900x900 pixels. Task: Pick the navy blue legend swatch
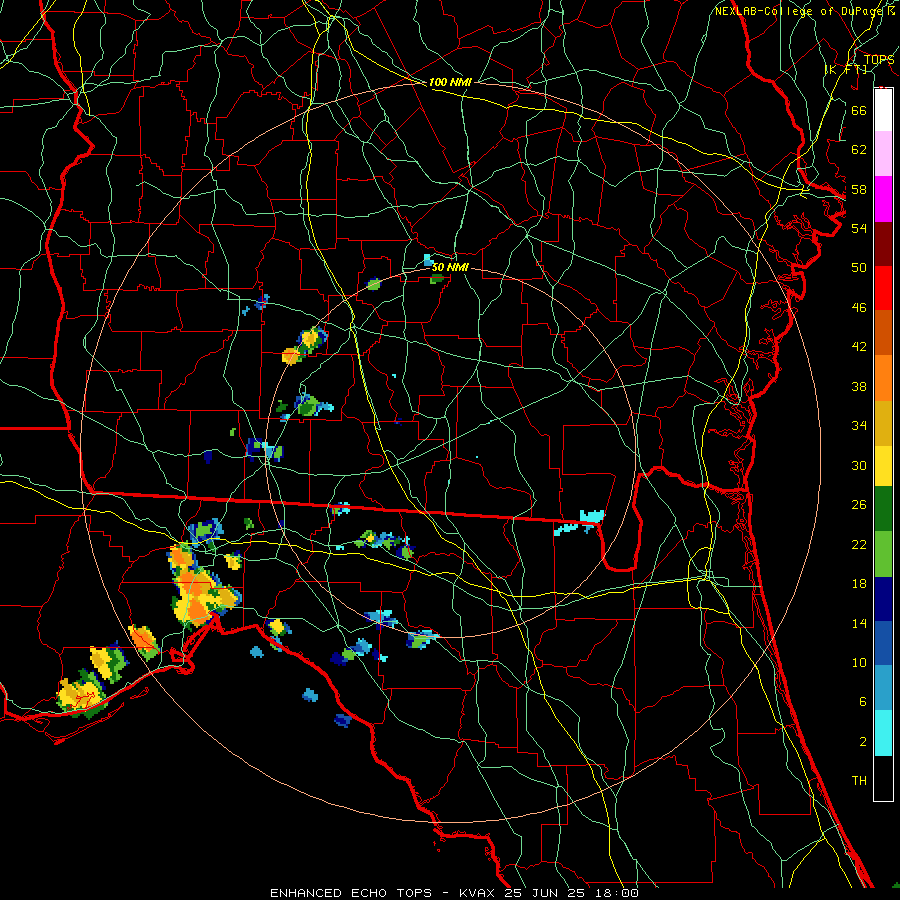(x=883, y=599)
